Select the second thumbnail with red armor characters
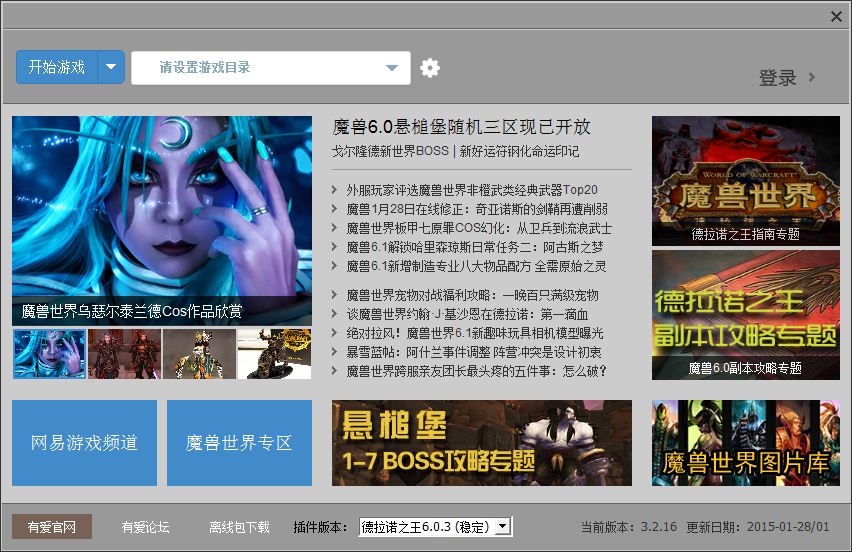852x552 pixels. (124, 354)
